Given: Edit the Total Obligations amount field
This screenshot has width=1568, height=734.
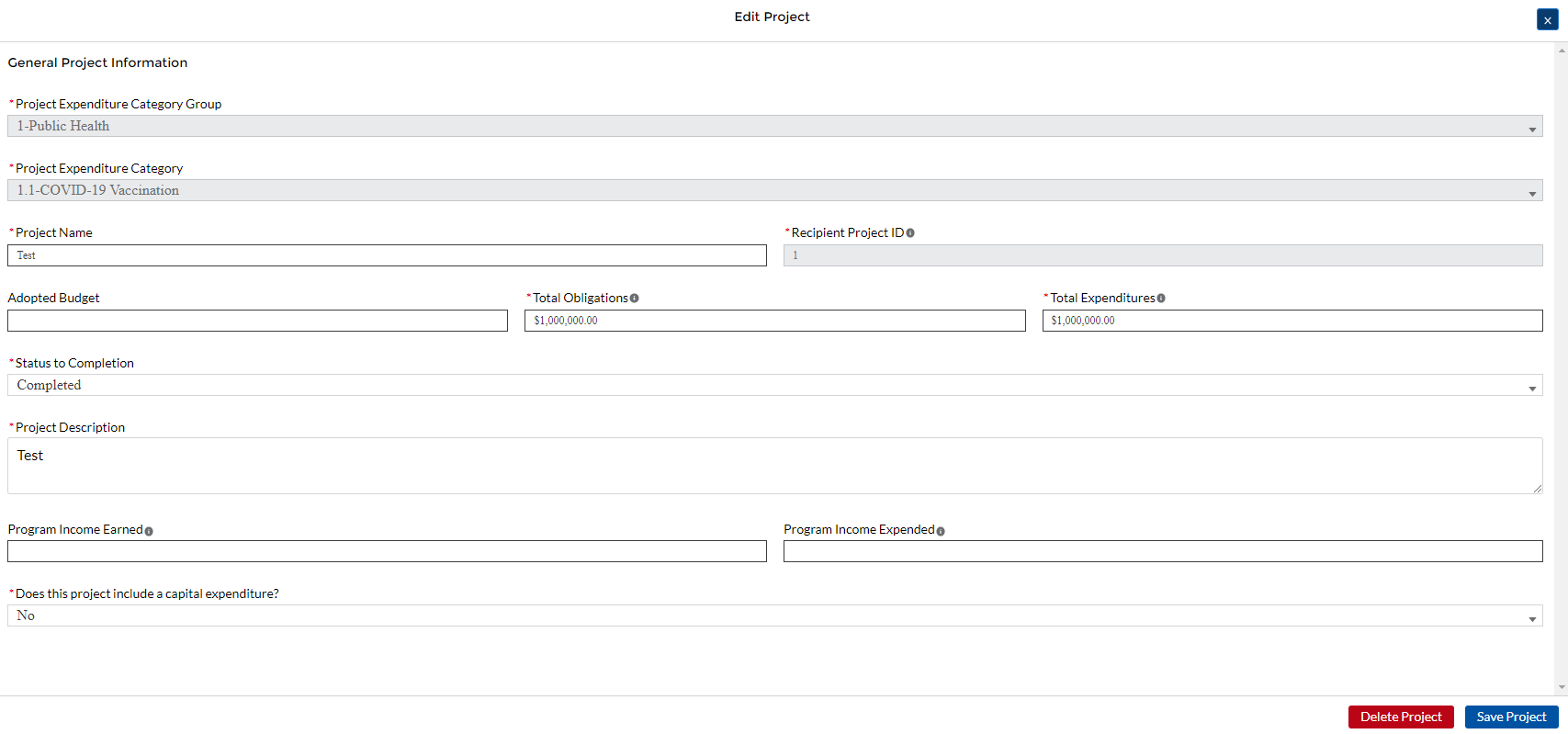Looking at the screenshot, I should 774,321.
